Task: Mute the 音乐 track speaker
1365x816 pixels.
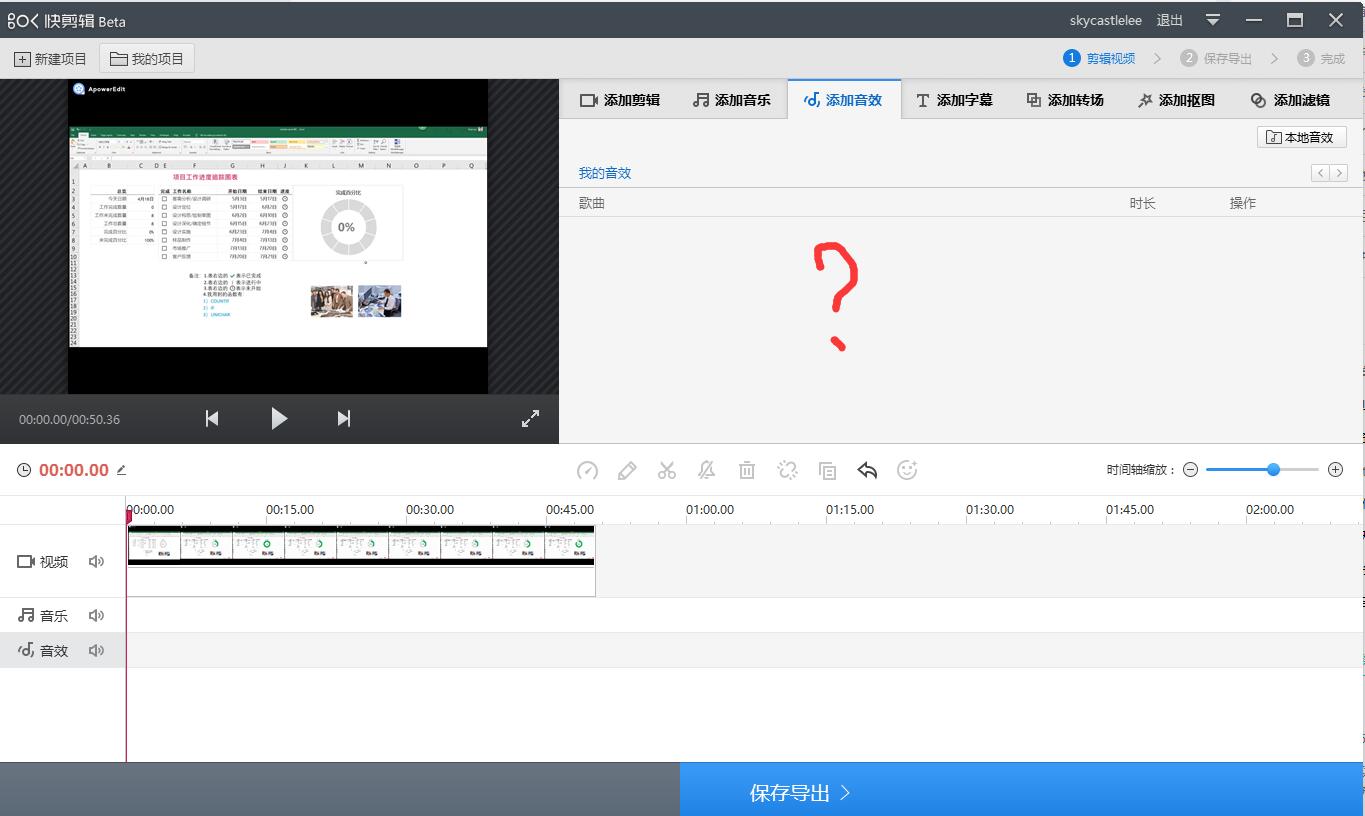Action: point(96,616)
